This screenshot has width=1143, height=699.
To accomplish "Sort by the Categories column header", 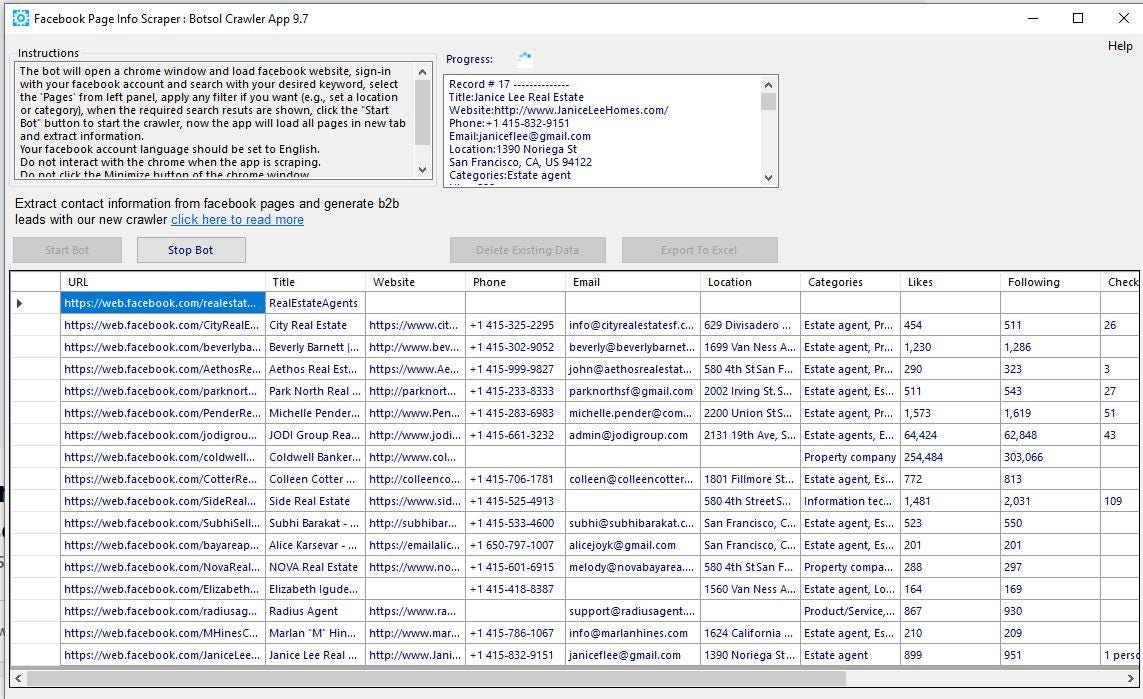I will click(850, 282).
